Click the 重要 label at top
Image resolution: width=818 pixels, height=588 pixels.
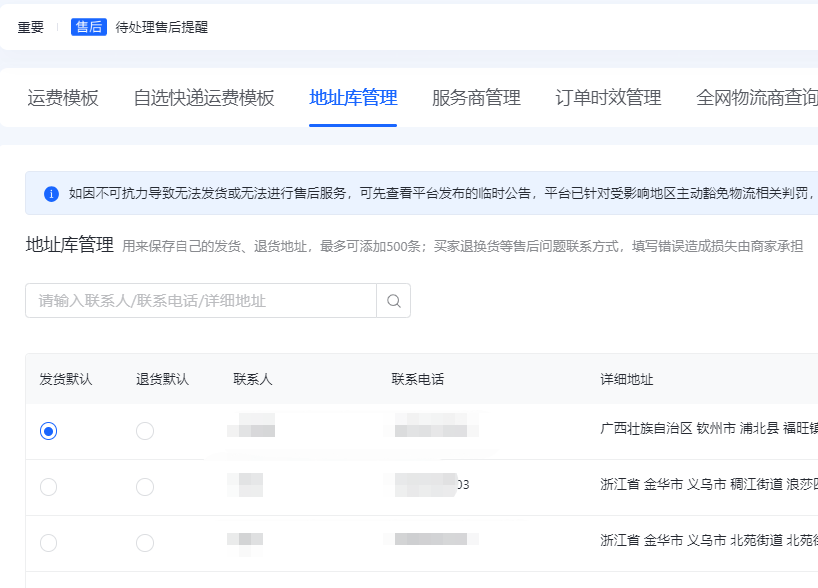31,27
